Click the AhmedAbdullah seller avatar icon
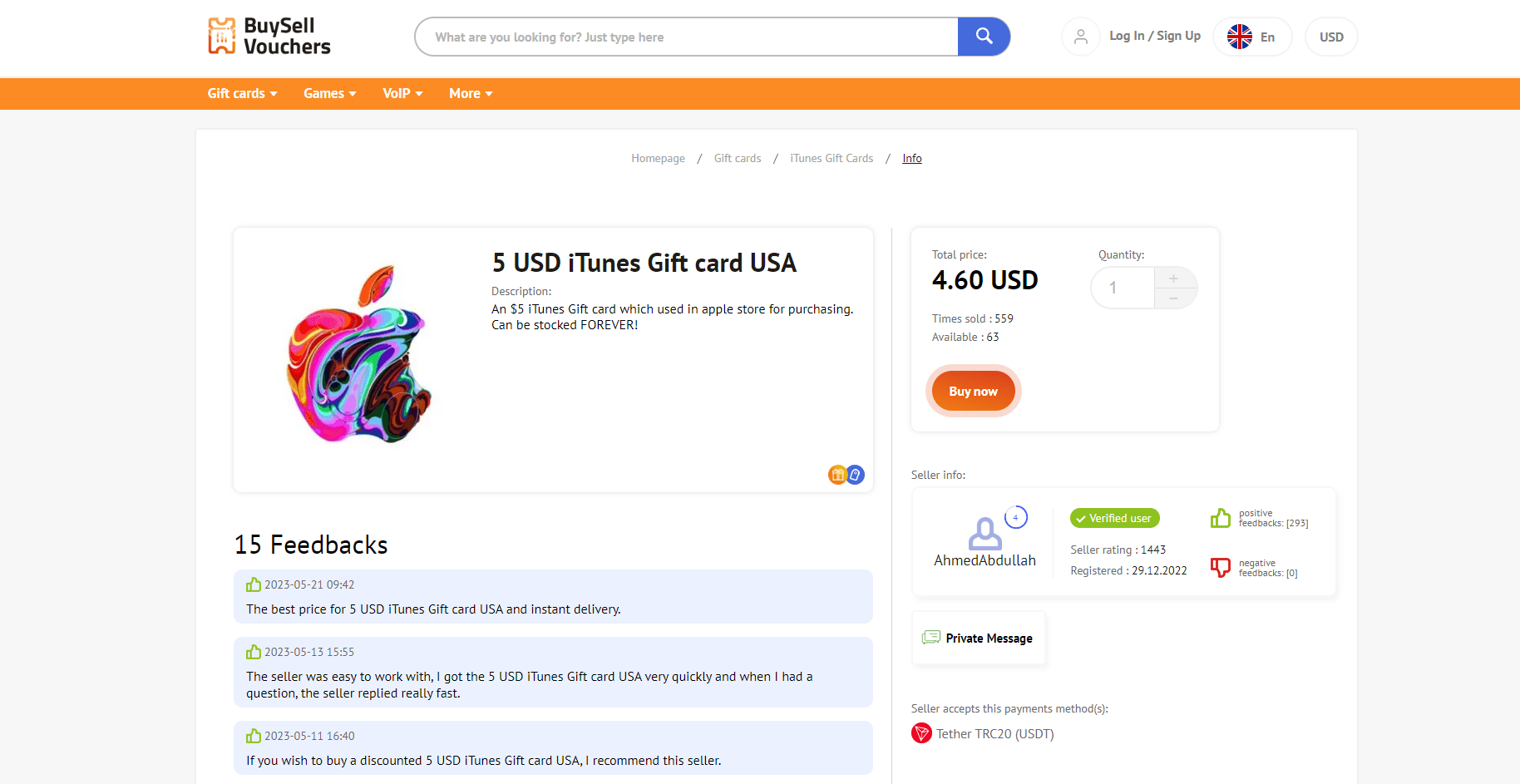The width and height of the screenshot is (1520, 784). point(985,532)
